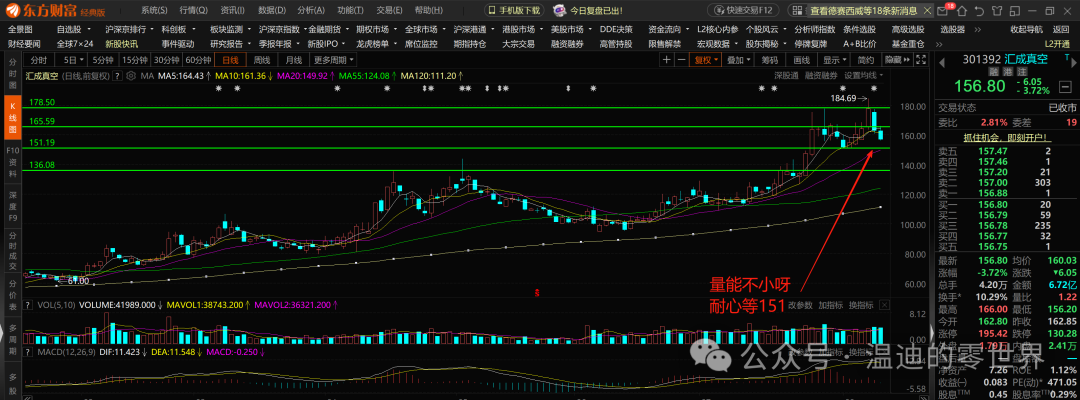Switch to 分时 chart period tab

(x=39, y=60)
